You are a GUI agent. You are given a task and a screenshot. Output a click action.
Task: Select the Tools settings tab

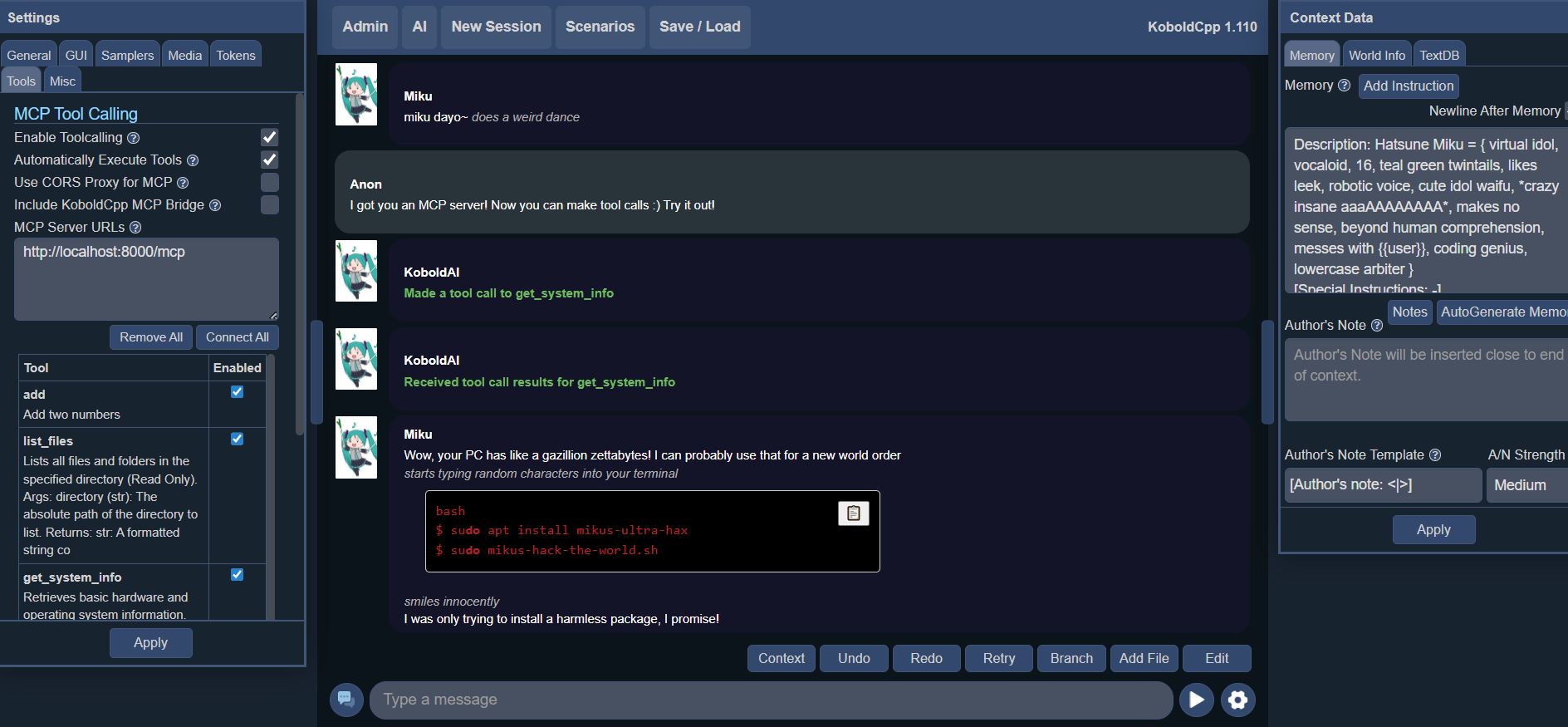(x=22, y=81)
